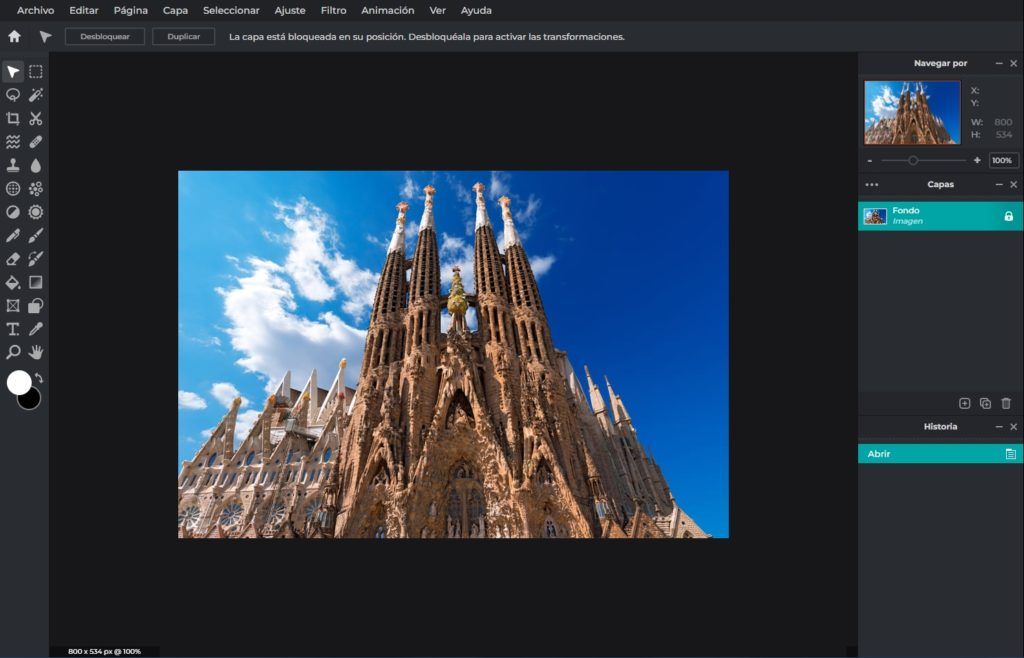Open the Capas panel options menu

point(871,185)
